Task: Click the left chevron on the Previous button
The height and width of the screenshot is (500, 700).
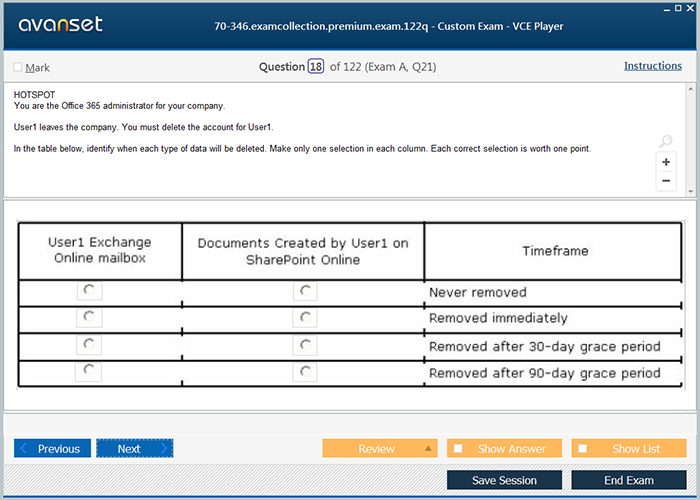Action: [24, 448]
